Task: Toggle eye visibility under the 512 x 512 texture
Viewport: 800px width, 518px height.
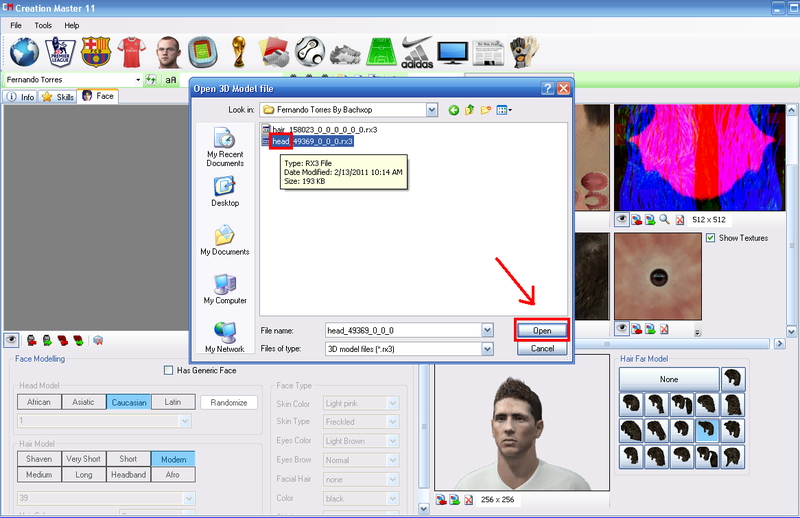Action: point(622,219)
